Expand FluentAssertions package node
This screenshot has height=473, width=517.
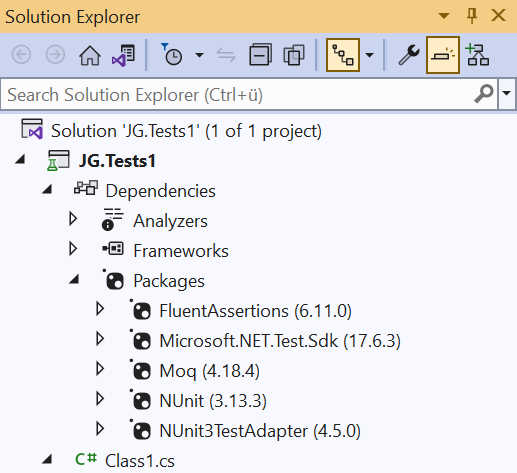[x=99, y=309]
